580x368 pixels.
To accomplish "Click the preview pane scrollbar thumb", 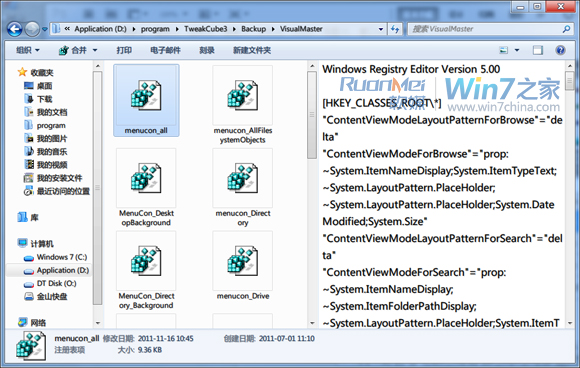I will (x=570, y=81).
